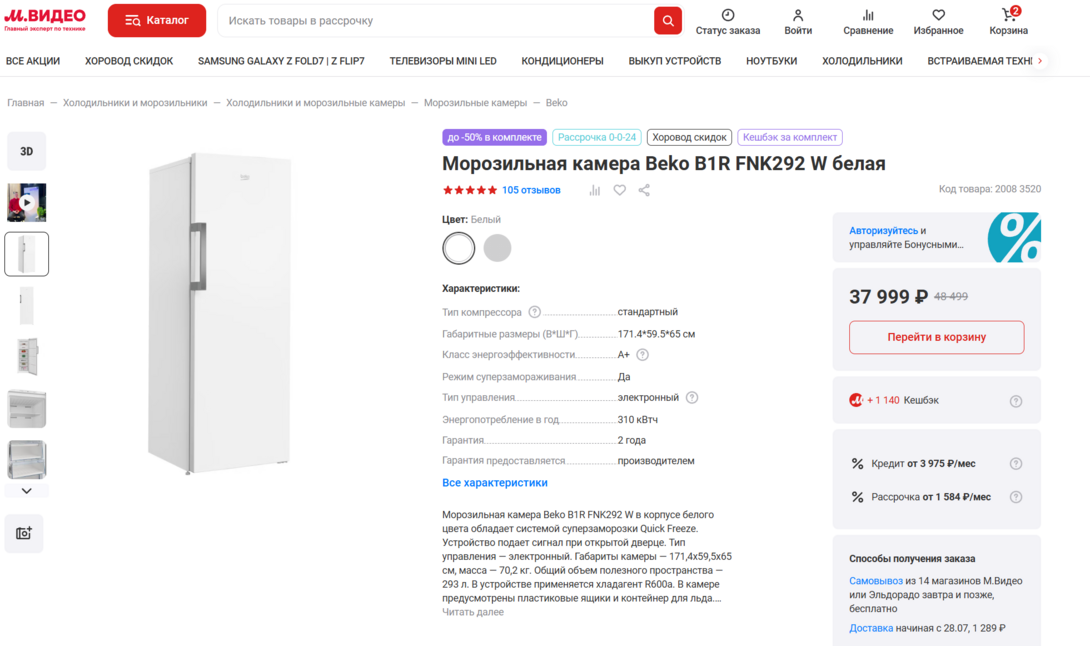Click the five-star rating

click(470, 190)
